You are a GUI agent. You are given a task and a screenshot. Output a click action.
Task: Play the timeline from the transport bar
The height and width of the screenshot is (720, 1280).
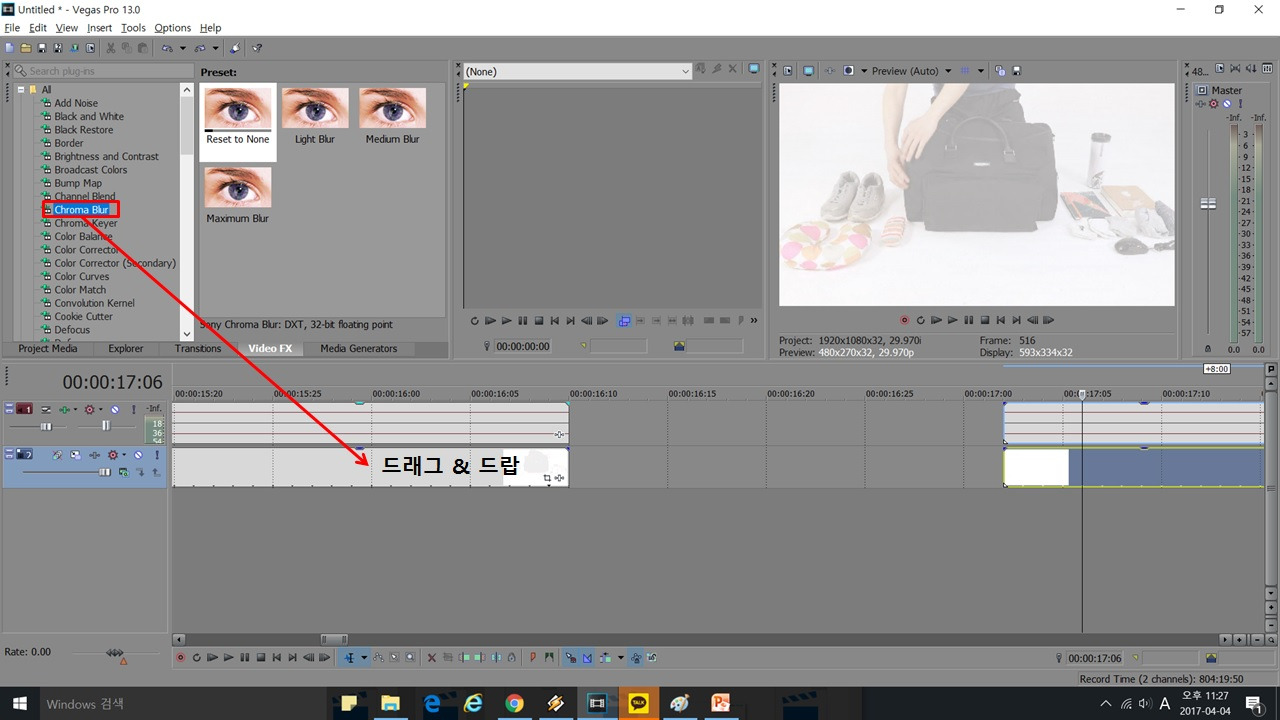(x=229, y=657)
